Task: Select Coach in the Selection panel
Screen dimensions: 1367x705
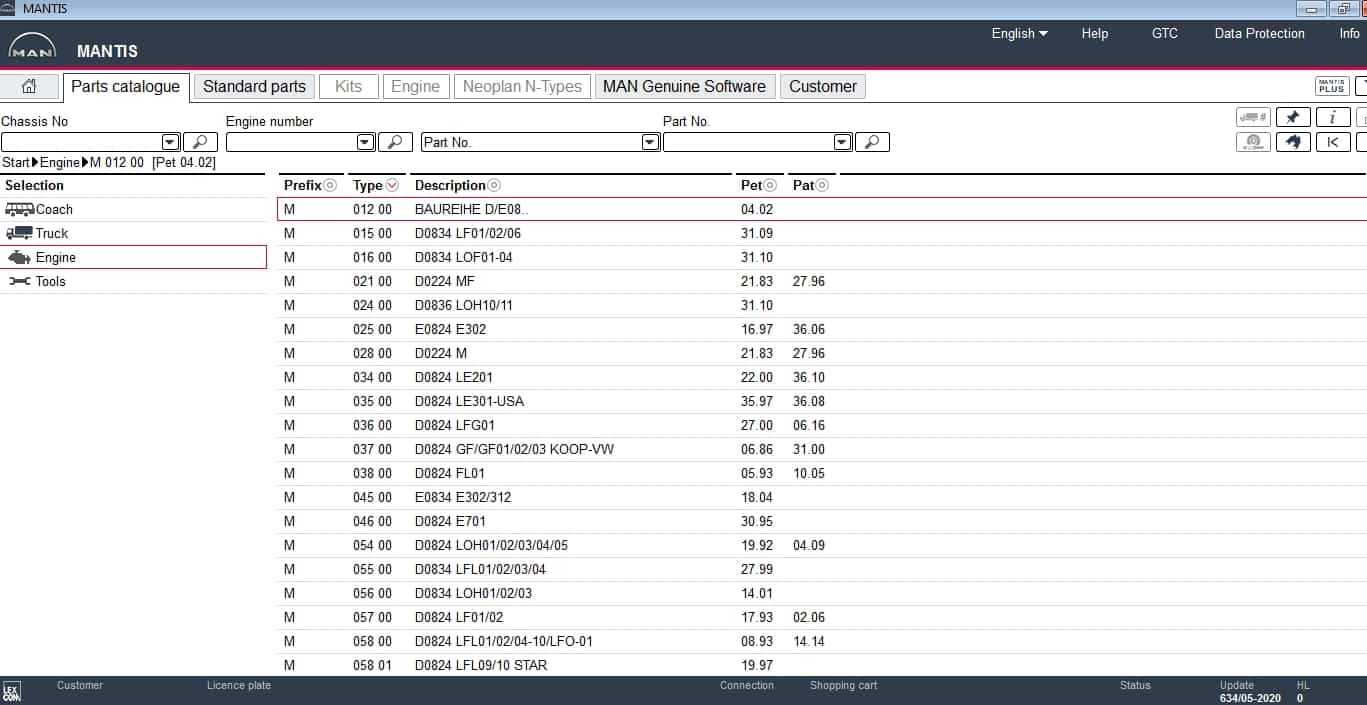Action: click(x=134, y=209)
